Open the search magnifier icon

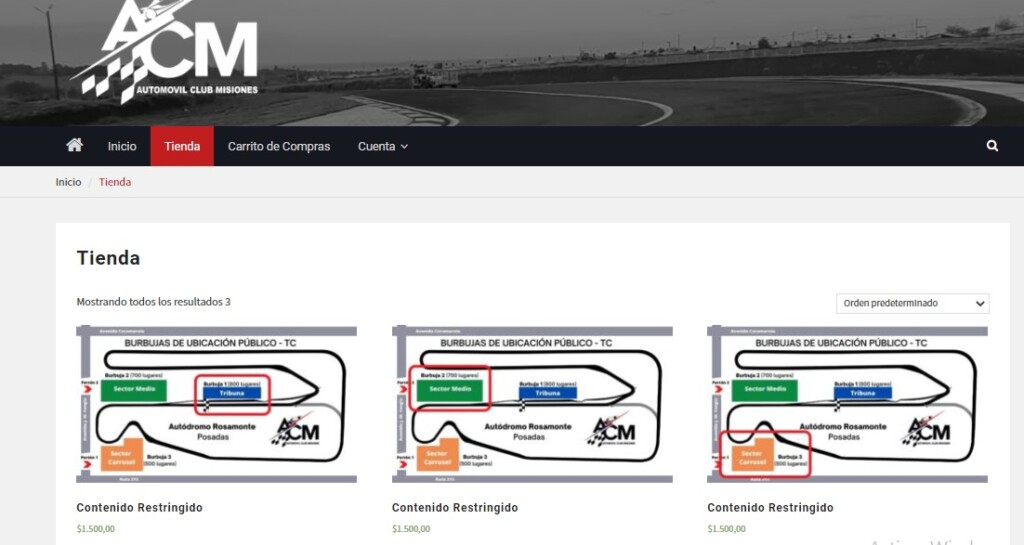992,146
